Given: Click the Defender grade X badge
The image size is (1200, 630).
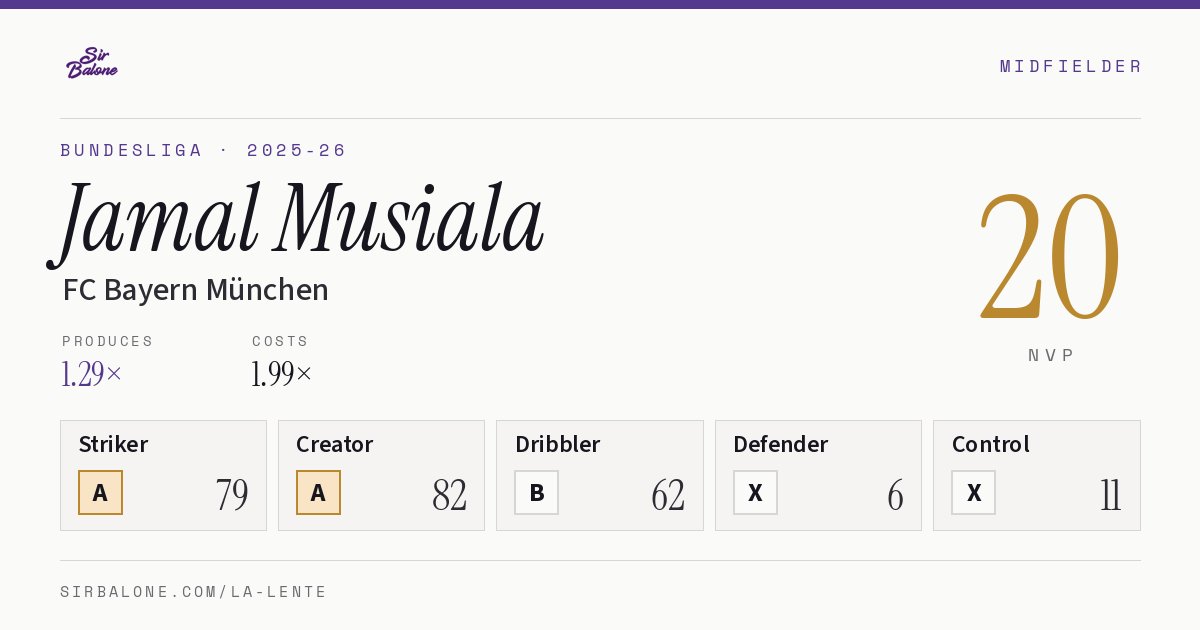Looking at the screenshot, I should [755, 492].
